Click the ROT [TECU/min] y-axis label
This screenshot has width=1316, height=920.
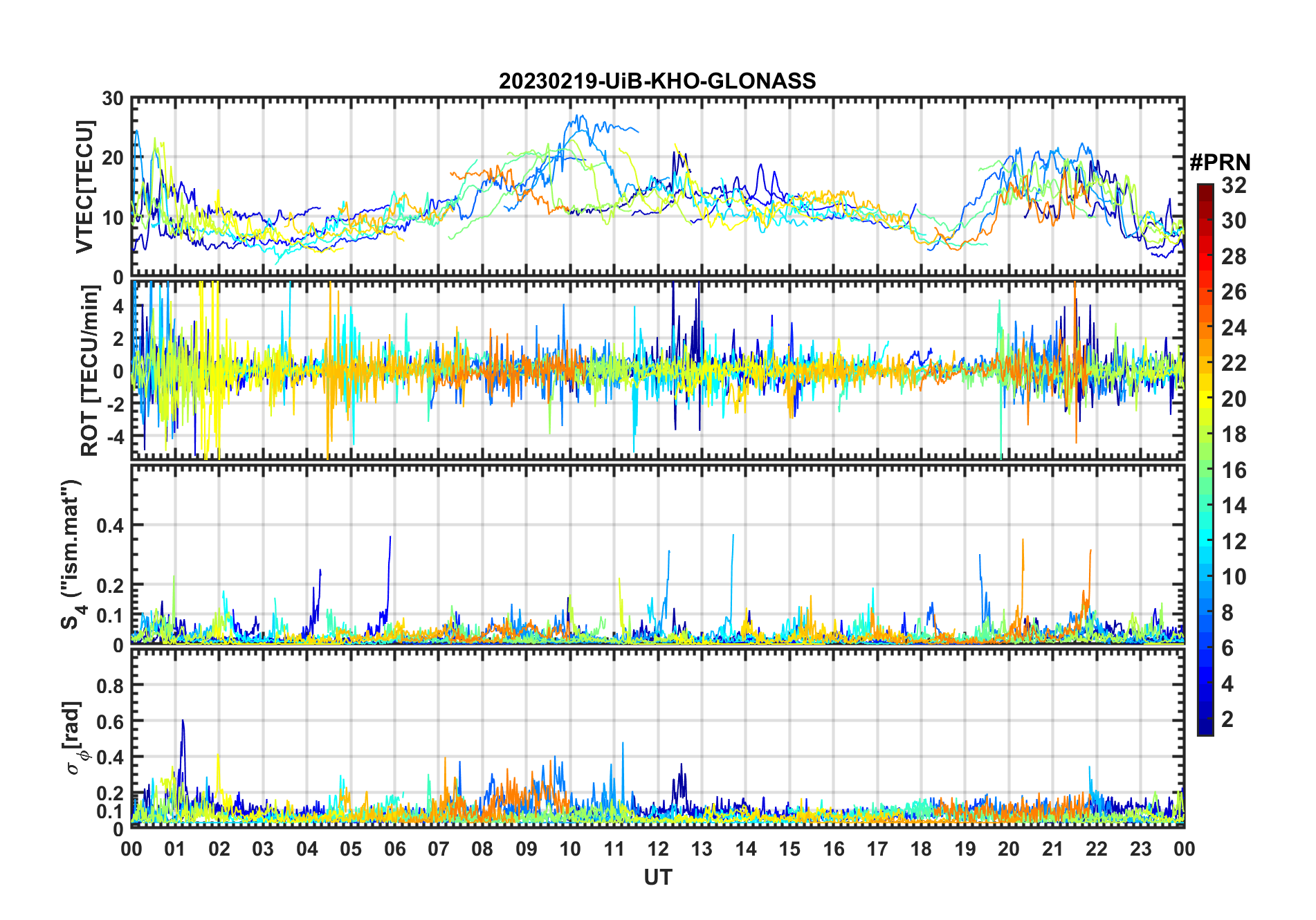89,370
